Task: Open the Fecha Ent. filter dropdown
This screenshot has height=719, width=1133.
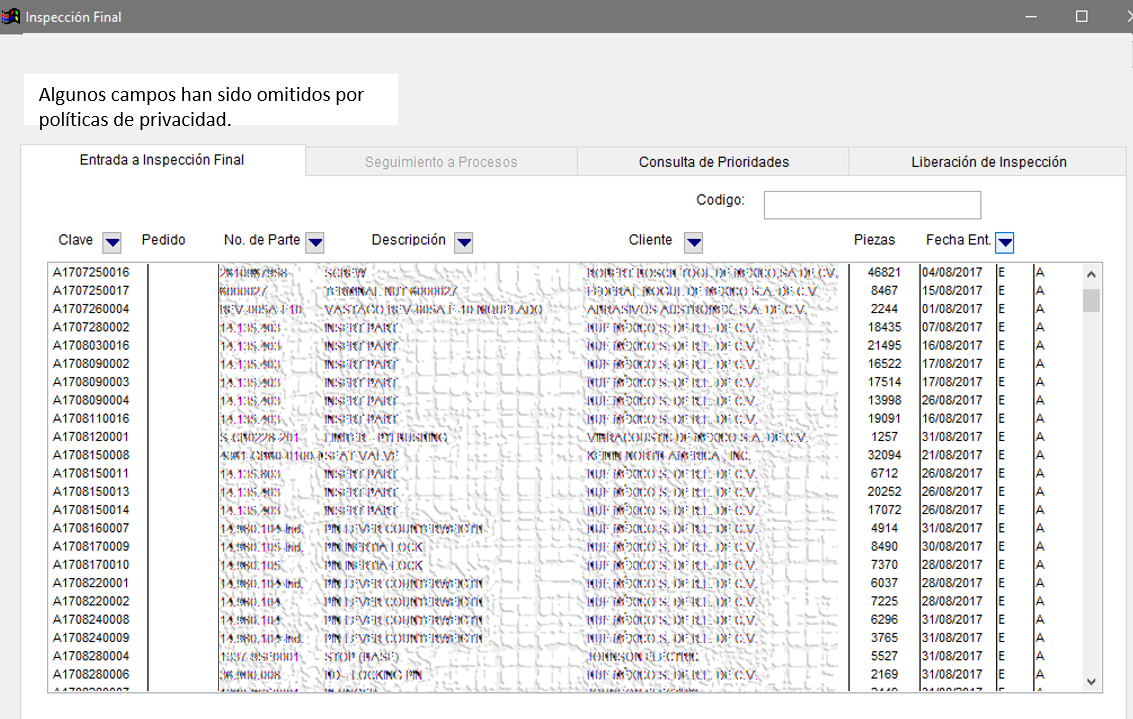Action: pos(1005,242)
